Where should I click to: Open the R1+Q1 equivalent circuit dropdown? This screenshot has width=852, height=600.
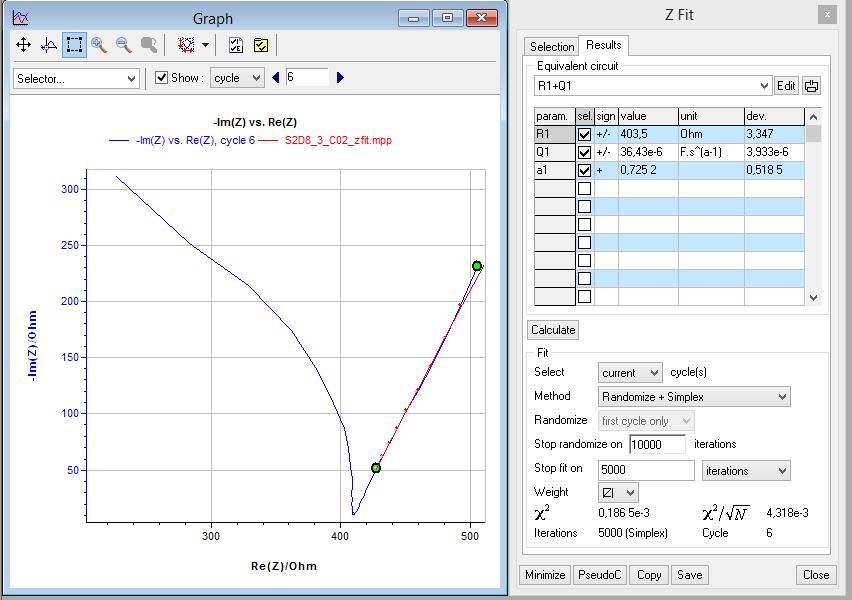click(x=653, y=86)
